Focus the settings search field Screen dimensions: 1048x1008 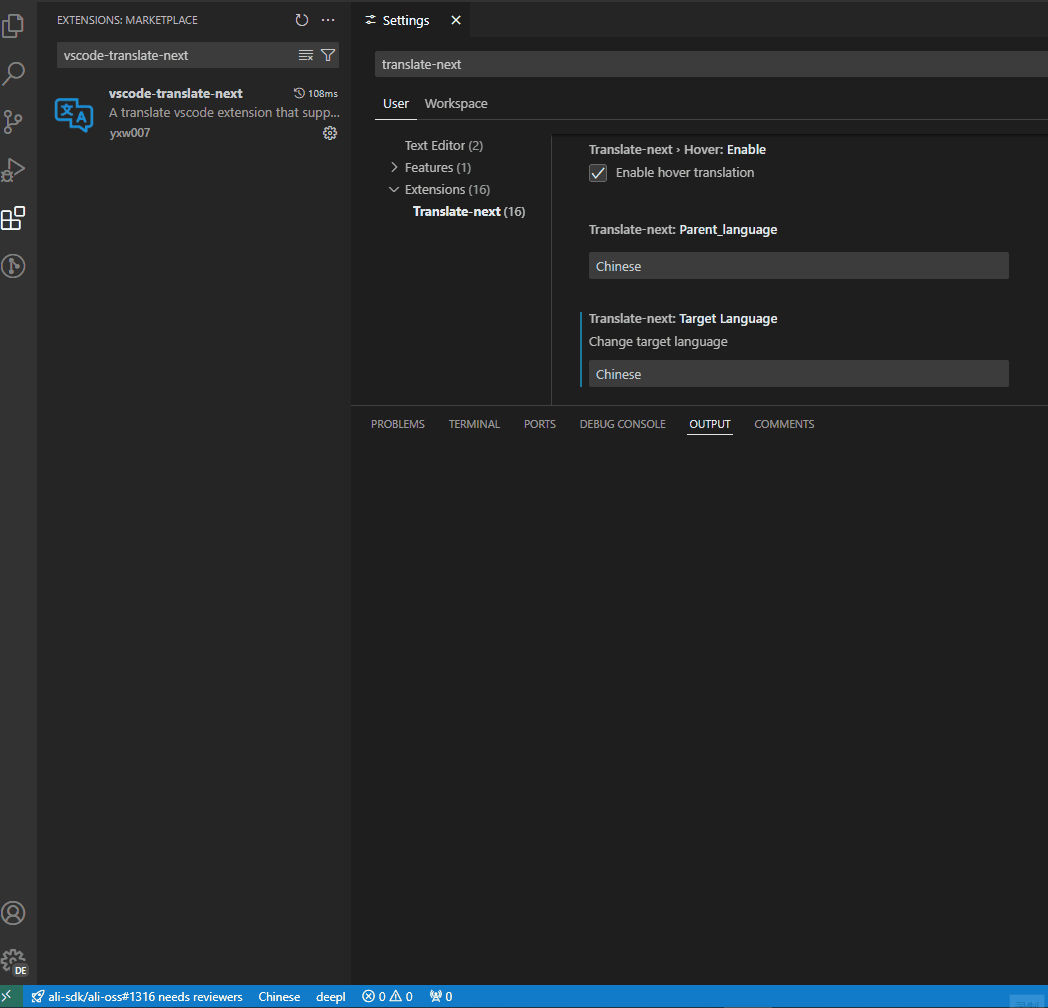click(x=711, y=64)
